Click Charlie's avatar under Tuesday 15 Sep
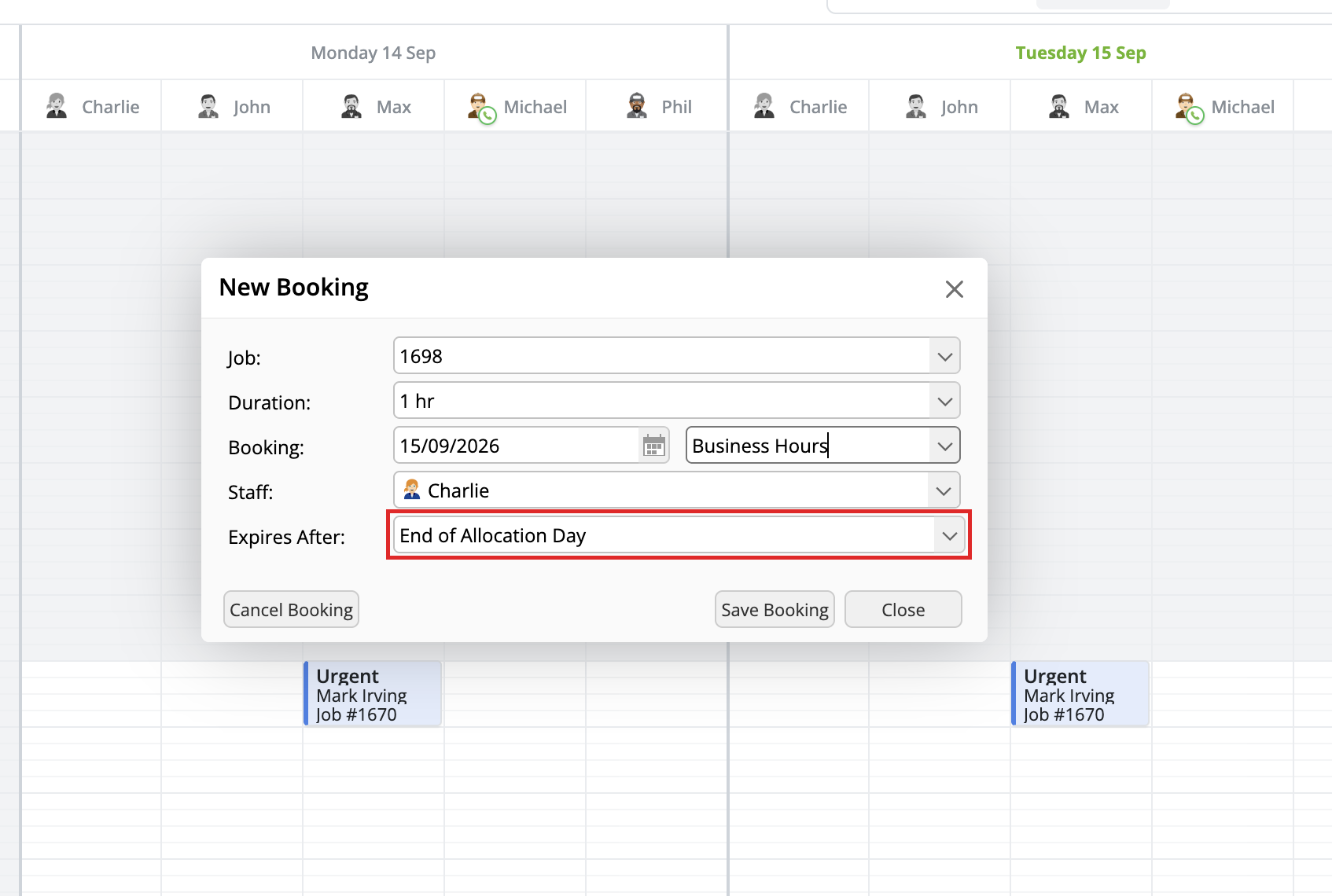Screen dimensions: 1332x896 764,106
